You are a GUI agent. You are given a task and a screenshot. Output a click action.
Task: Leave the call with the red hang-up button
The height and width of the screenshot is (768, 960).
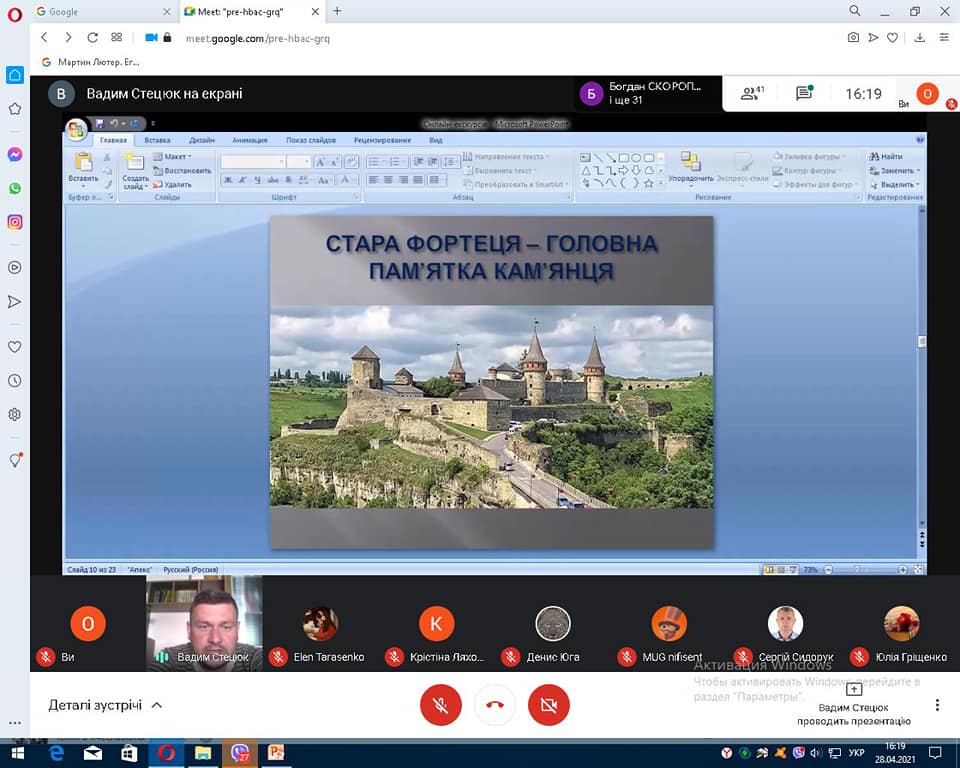click(x=494, y=705)
